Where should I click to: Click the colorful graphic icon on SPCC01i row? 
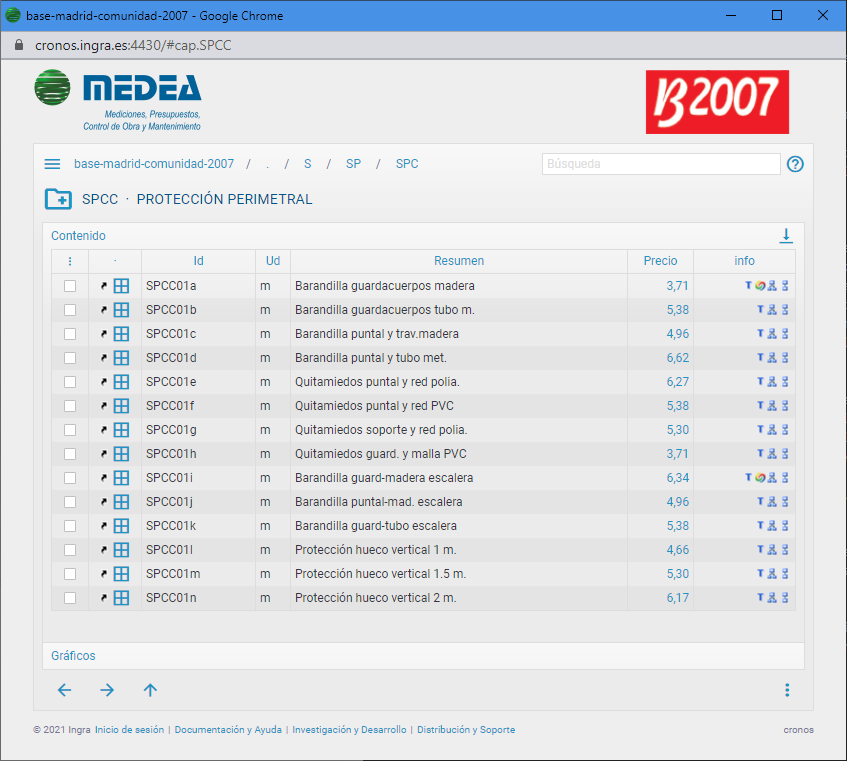pyautogui.click(x=760, y=478)
